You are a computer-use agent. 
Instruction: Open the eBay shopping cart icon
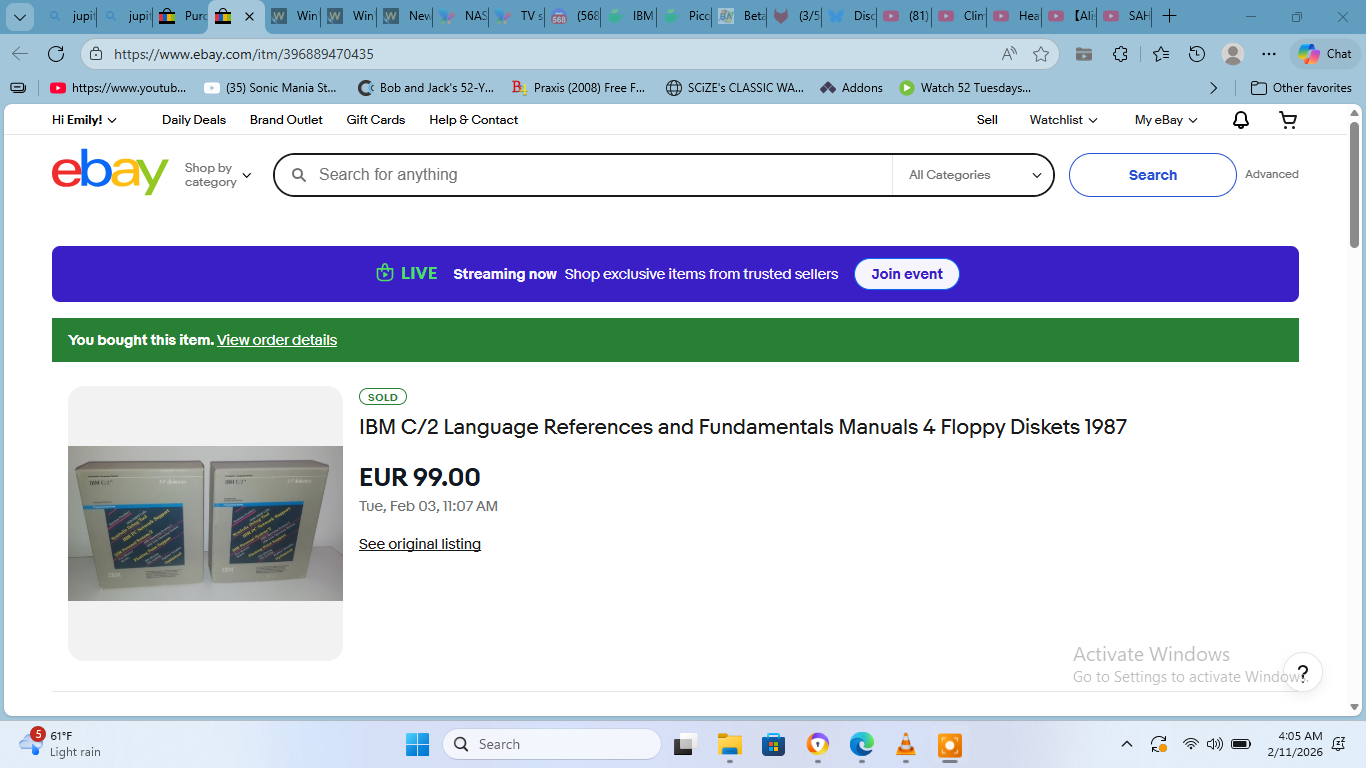[x=1288, y=120]
